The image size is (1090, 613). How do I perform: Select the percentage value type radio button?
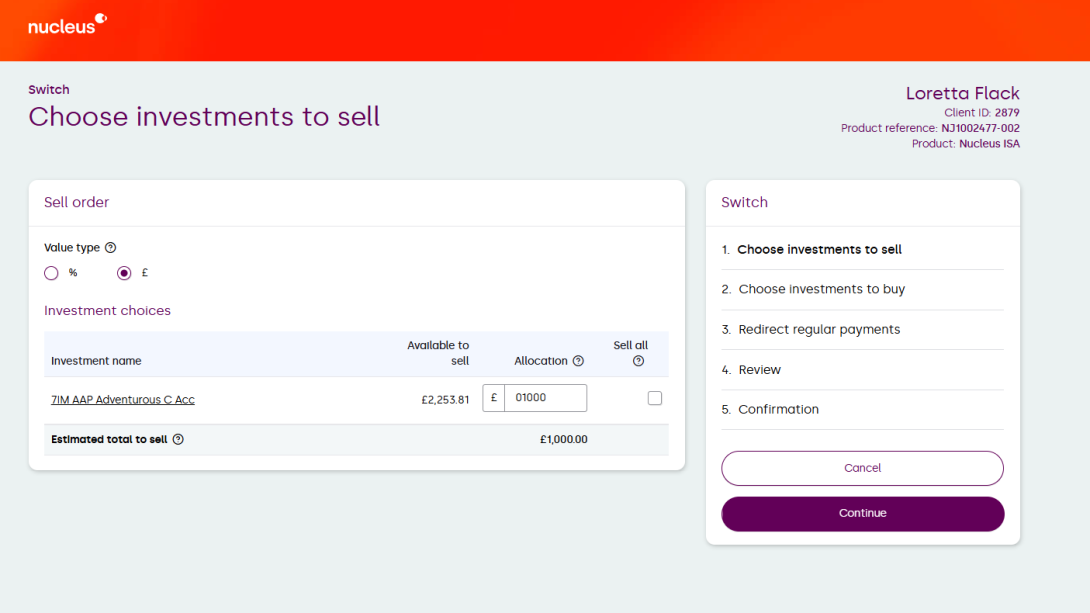[52, 273]
